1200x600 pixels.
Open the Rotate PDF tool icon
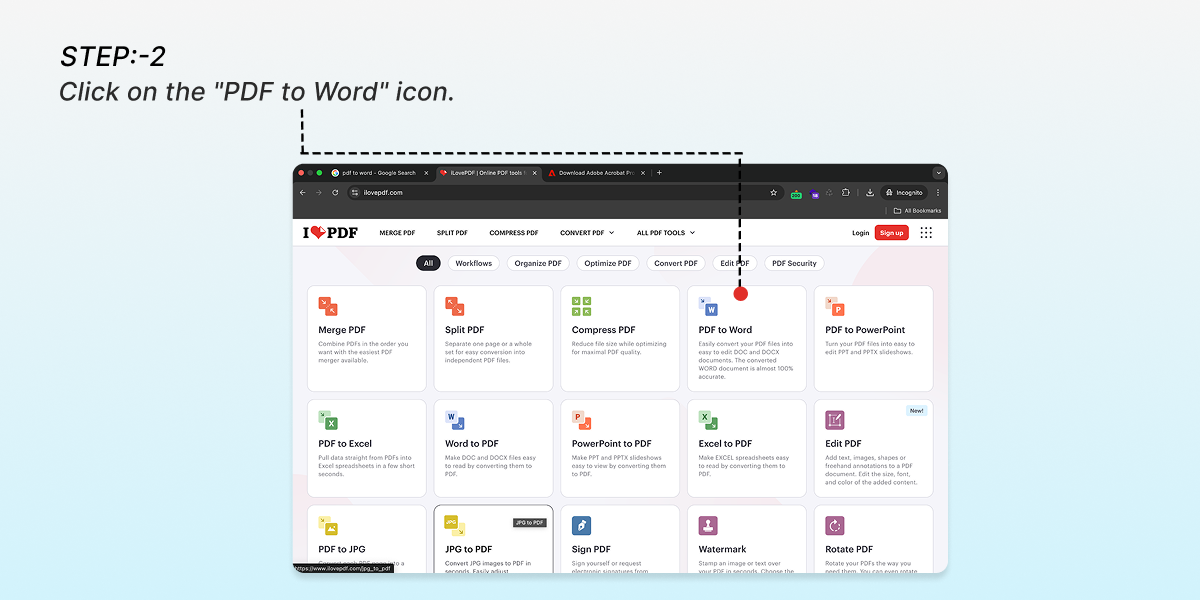[x=834, y=525]
